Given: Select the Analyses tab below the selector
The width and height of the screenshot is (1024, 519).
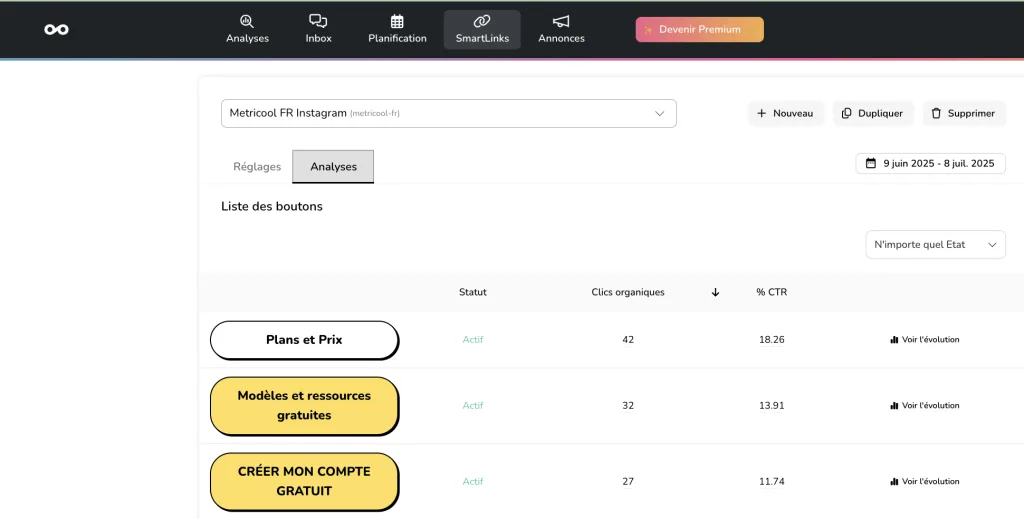Looking at the screenshot, I should point(333,167).
